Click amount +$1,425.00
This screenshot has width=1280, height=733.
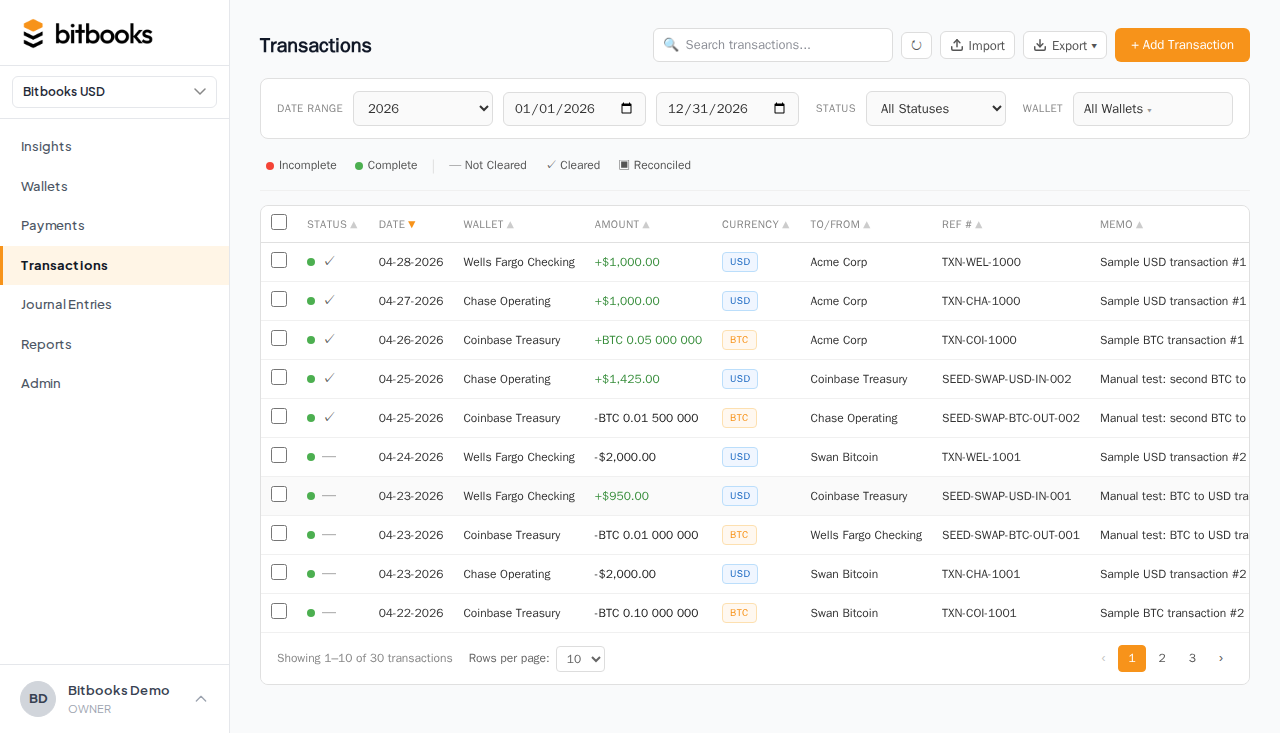point(627,379)
